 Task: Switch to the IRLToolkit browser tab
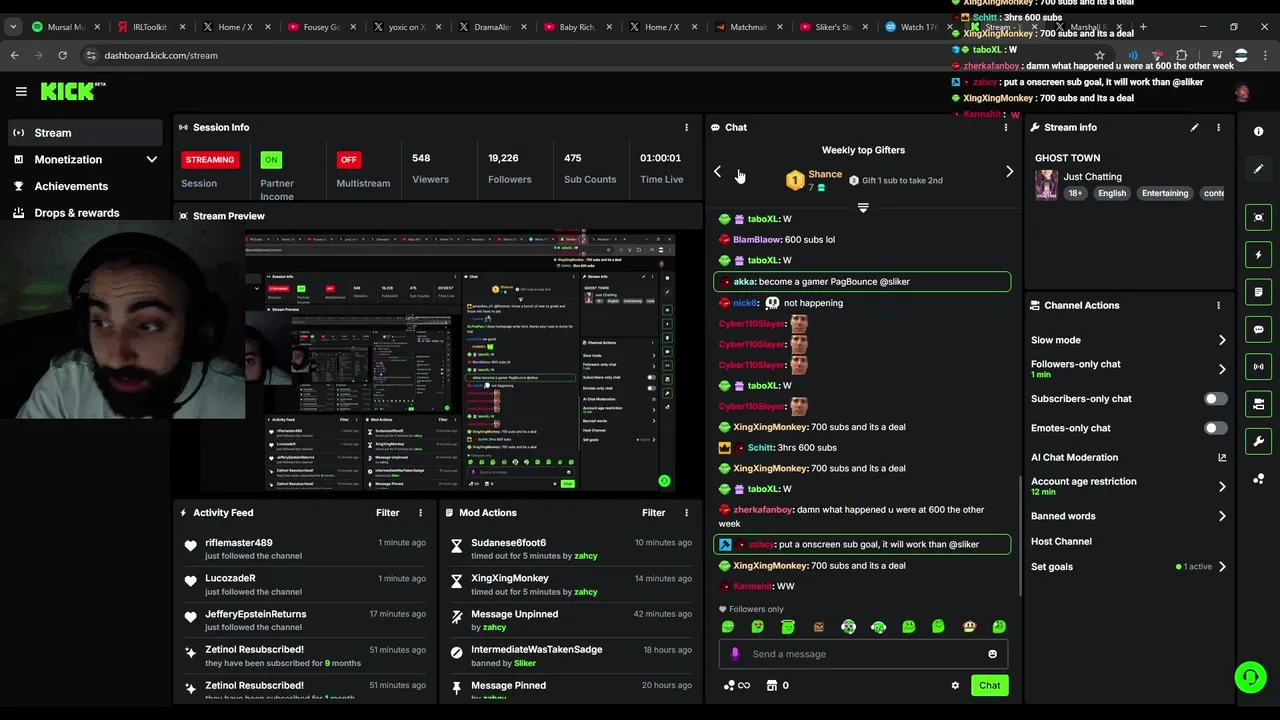click(150, 27)
